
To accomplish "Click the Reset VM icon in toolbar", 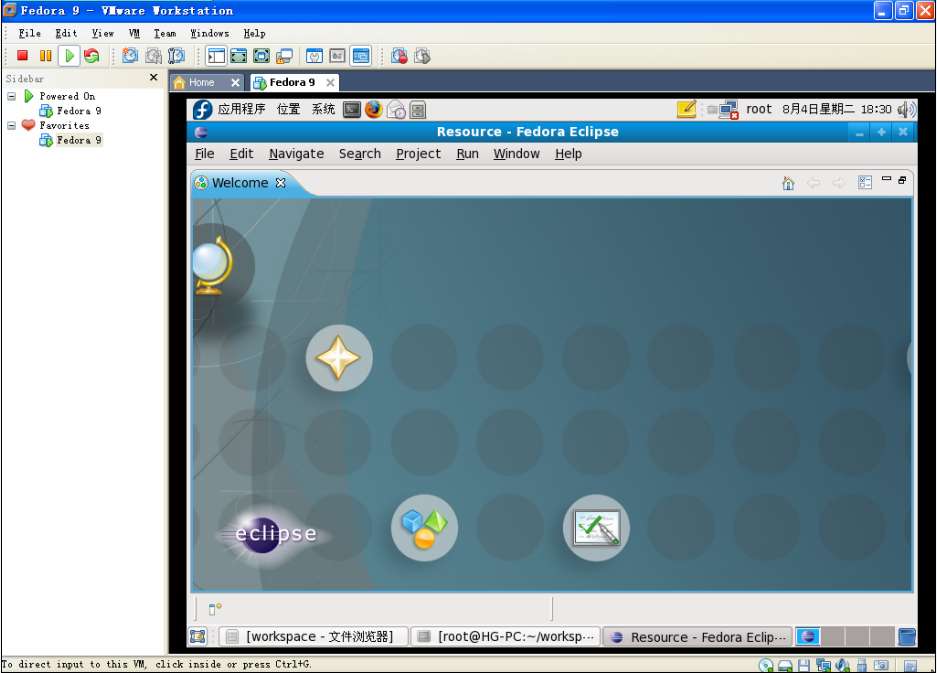I will (91, 56).
